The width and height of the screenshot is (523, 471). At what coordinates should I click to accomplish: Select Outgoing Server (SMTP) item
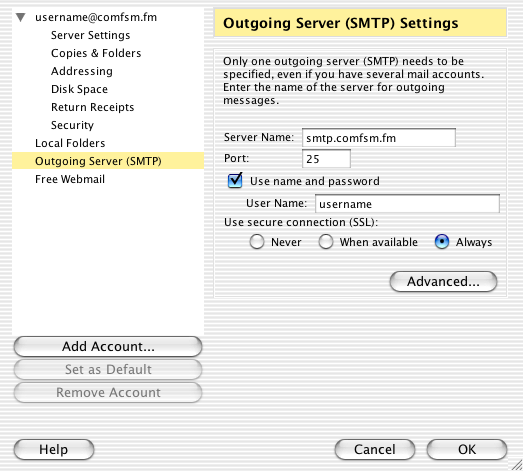tap(108, 161)
